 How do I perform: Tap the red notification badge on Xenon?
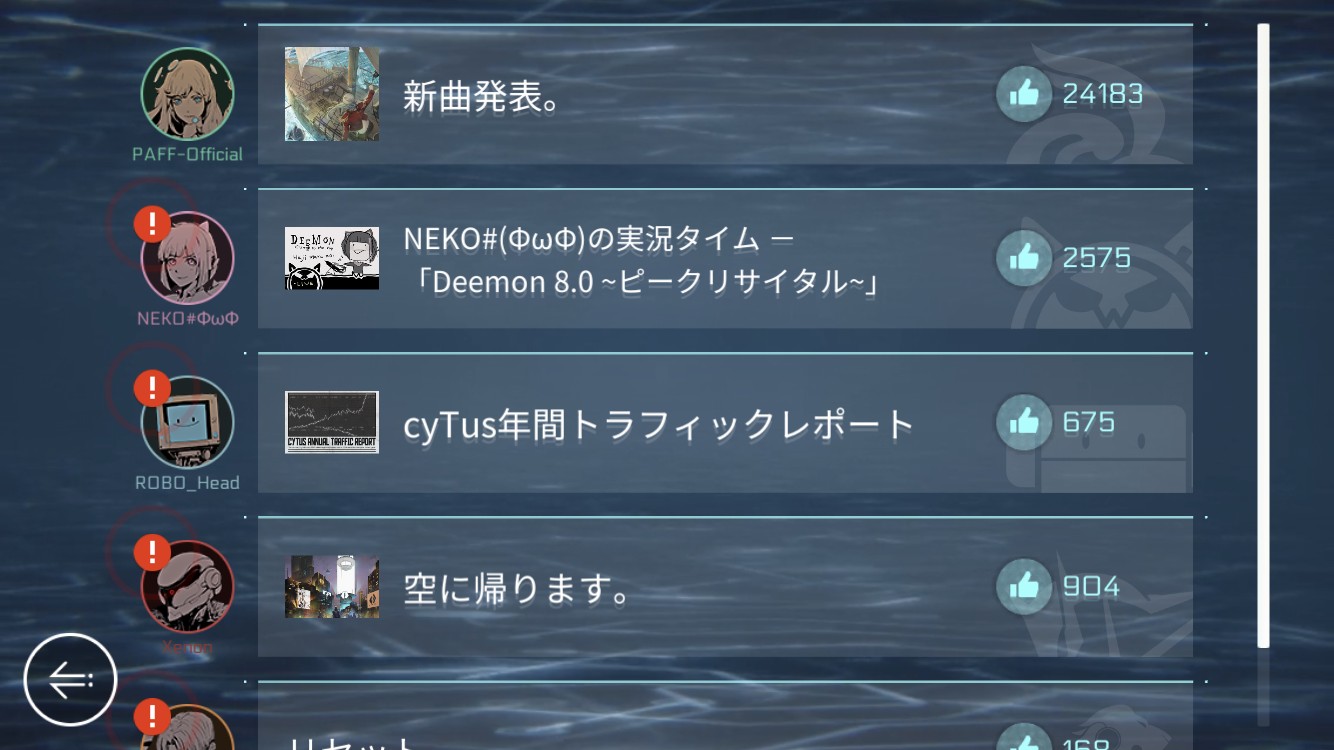click(152, 551)
